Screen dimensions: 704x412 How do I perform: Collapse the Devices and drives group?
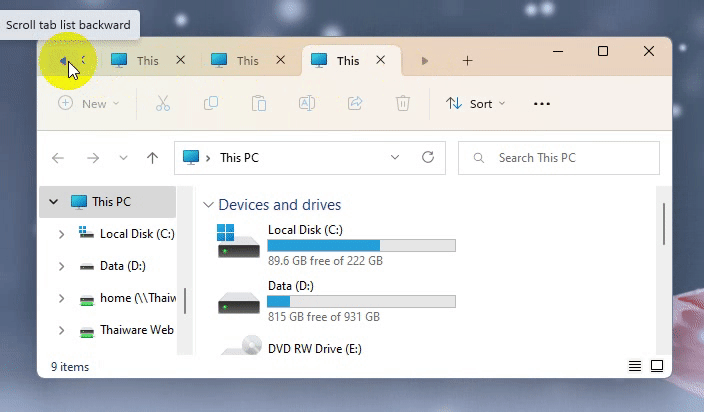point(208,205)
